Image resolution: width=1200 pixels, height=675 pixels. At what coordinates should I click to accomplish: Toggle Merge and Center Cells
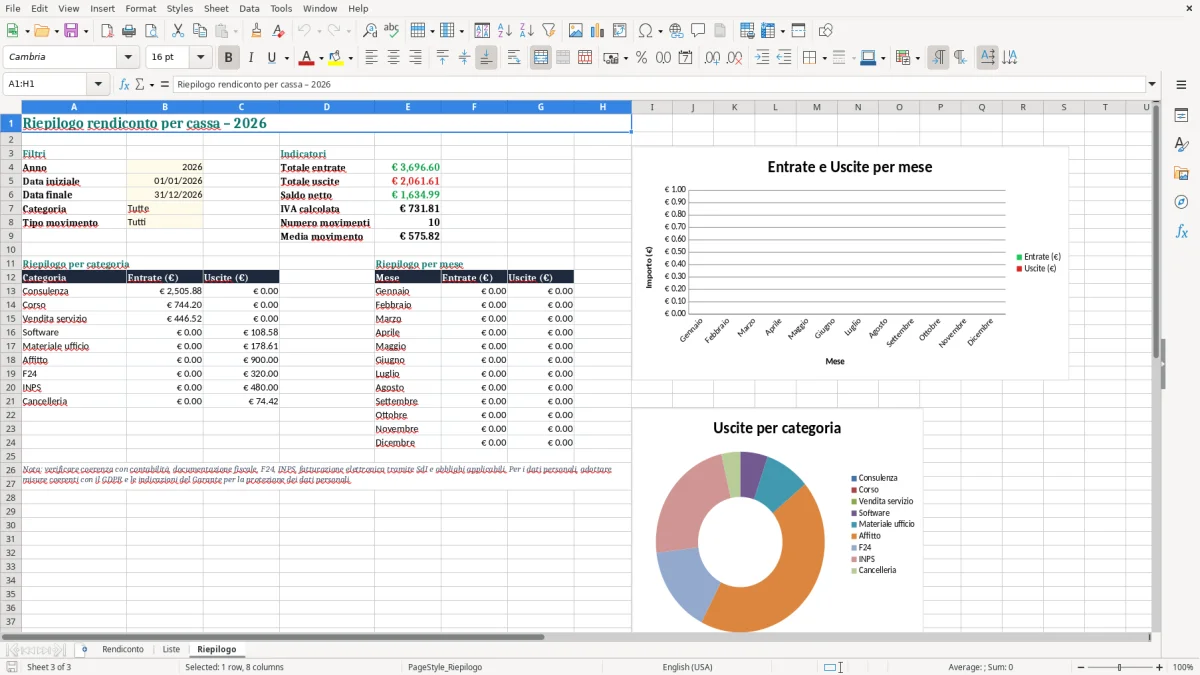(541, 58)
